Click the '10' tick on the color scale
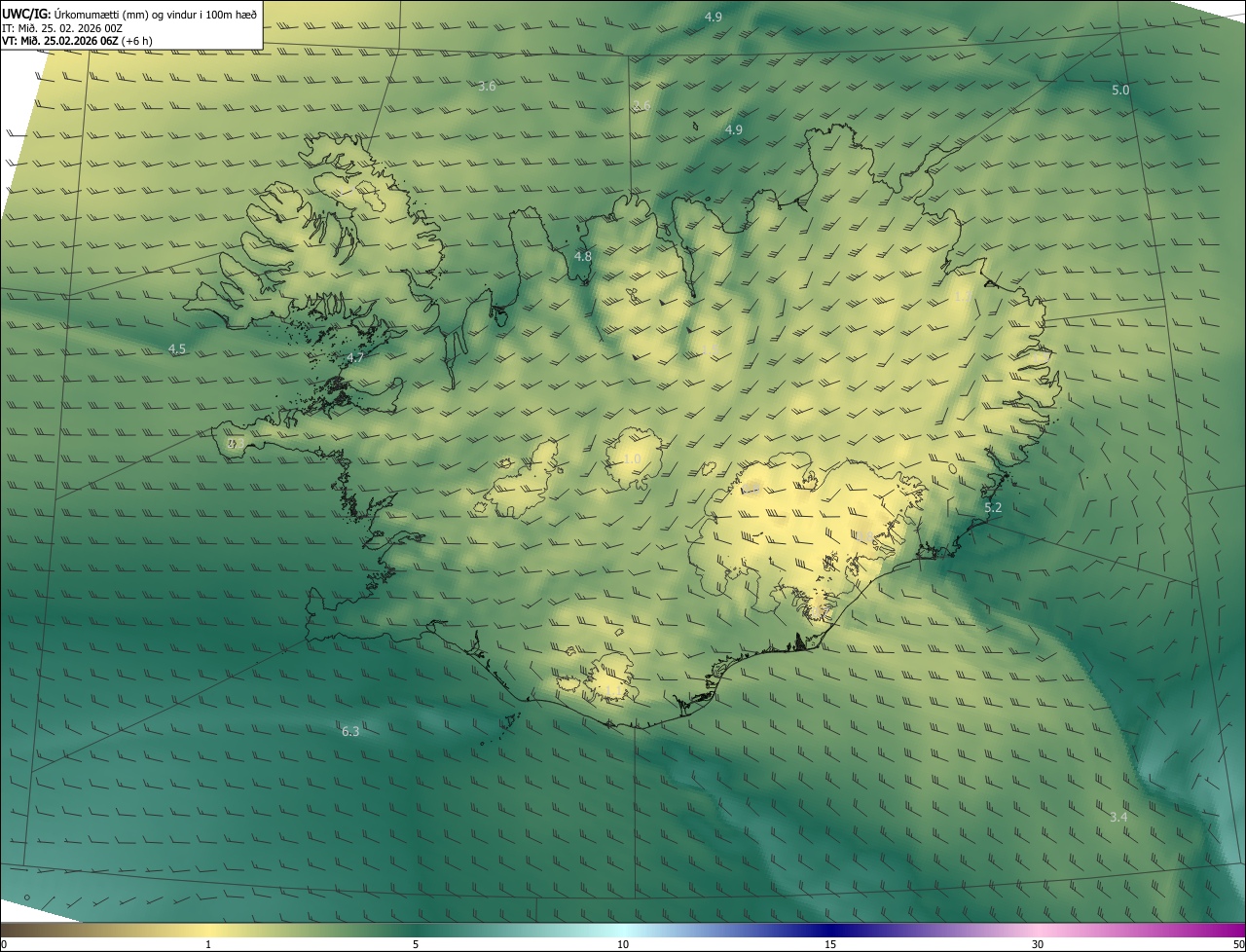Viewport: 1246px width, 952px height. 623,944
